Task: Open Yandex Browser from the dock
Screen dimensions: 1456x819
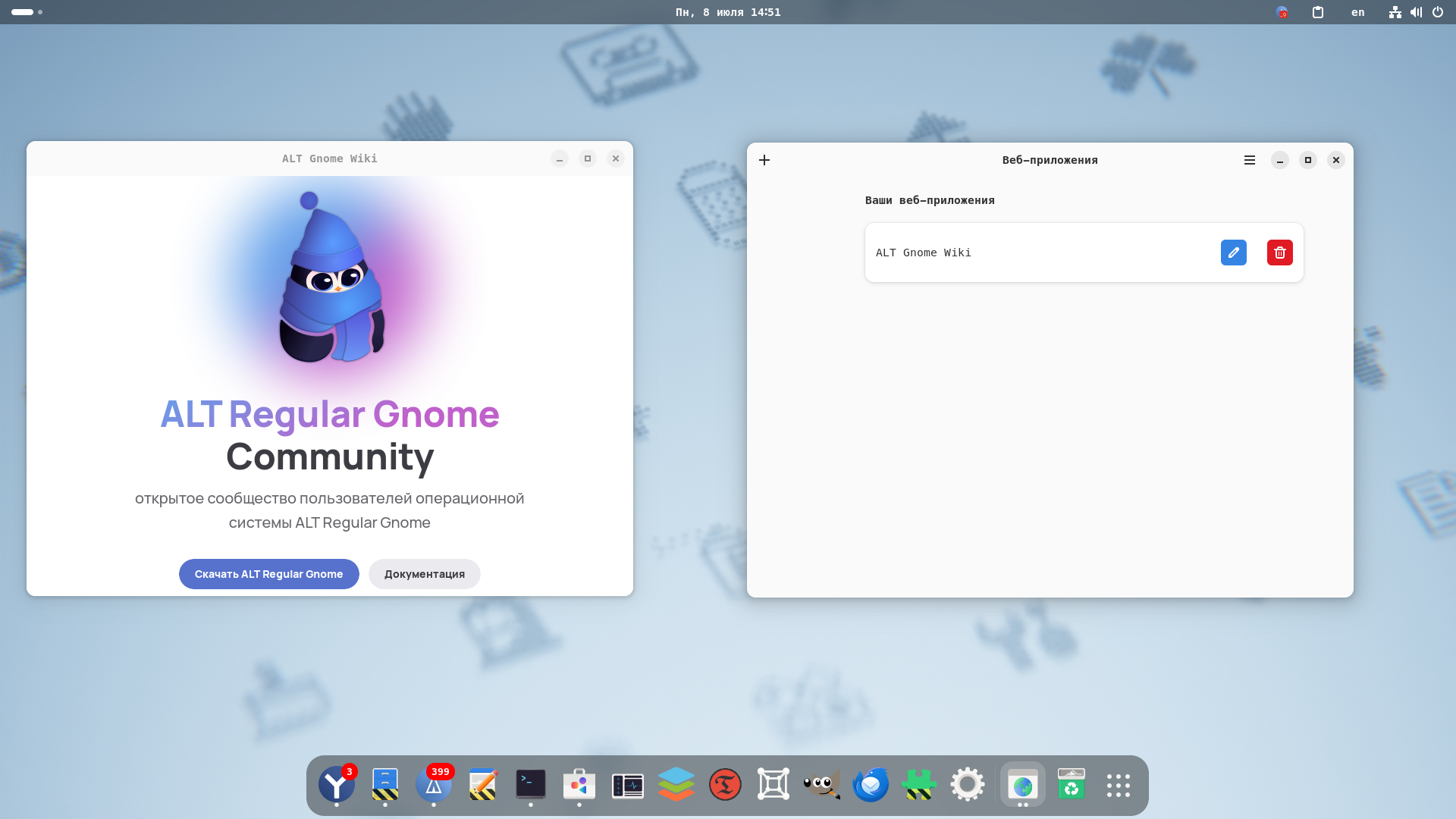Action: coord(337,785)
